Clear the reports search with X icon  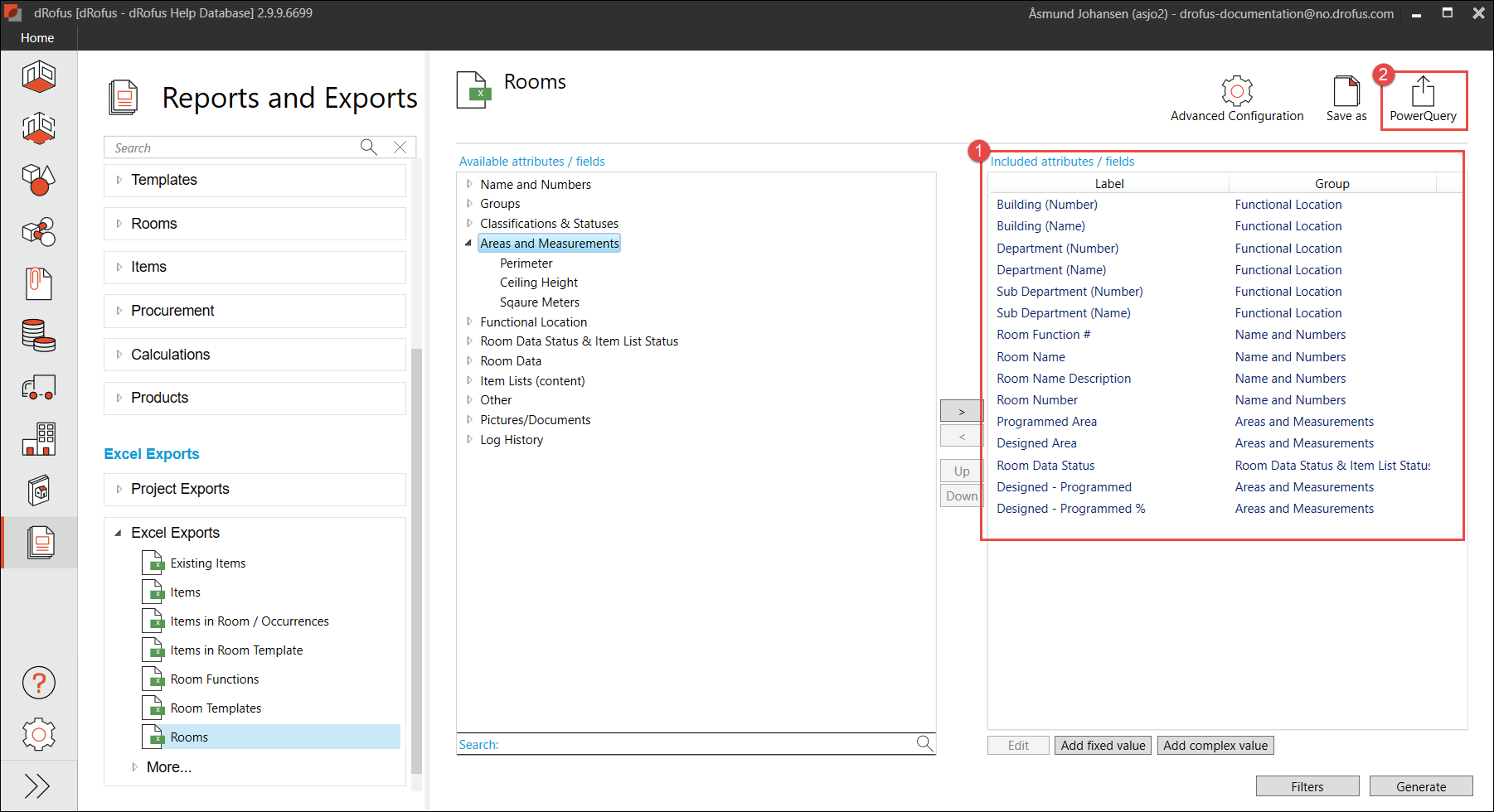pyautogui.click(x=400, y=147)
